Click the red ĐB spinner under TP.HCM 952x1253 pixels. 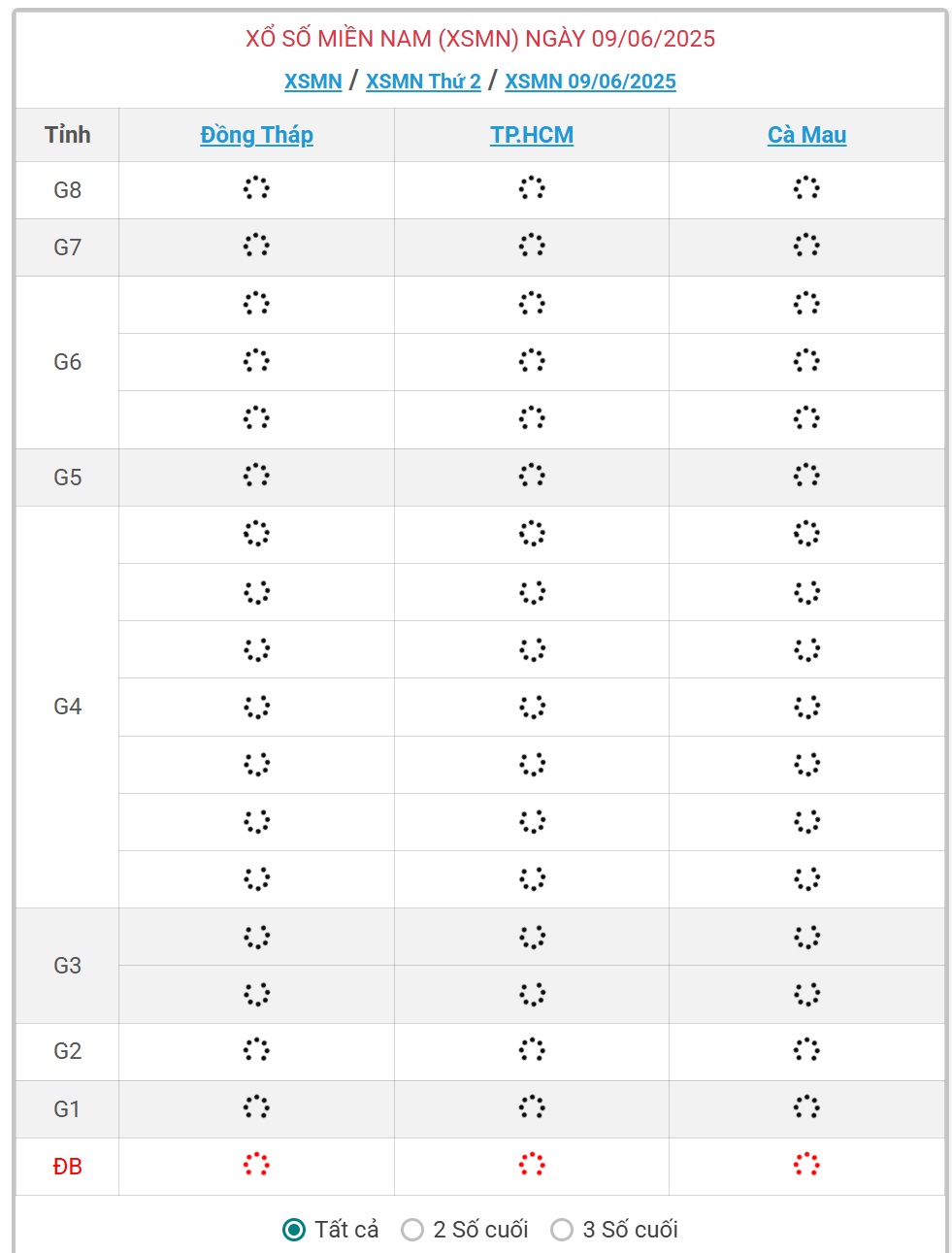(x=532, y=1165)
